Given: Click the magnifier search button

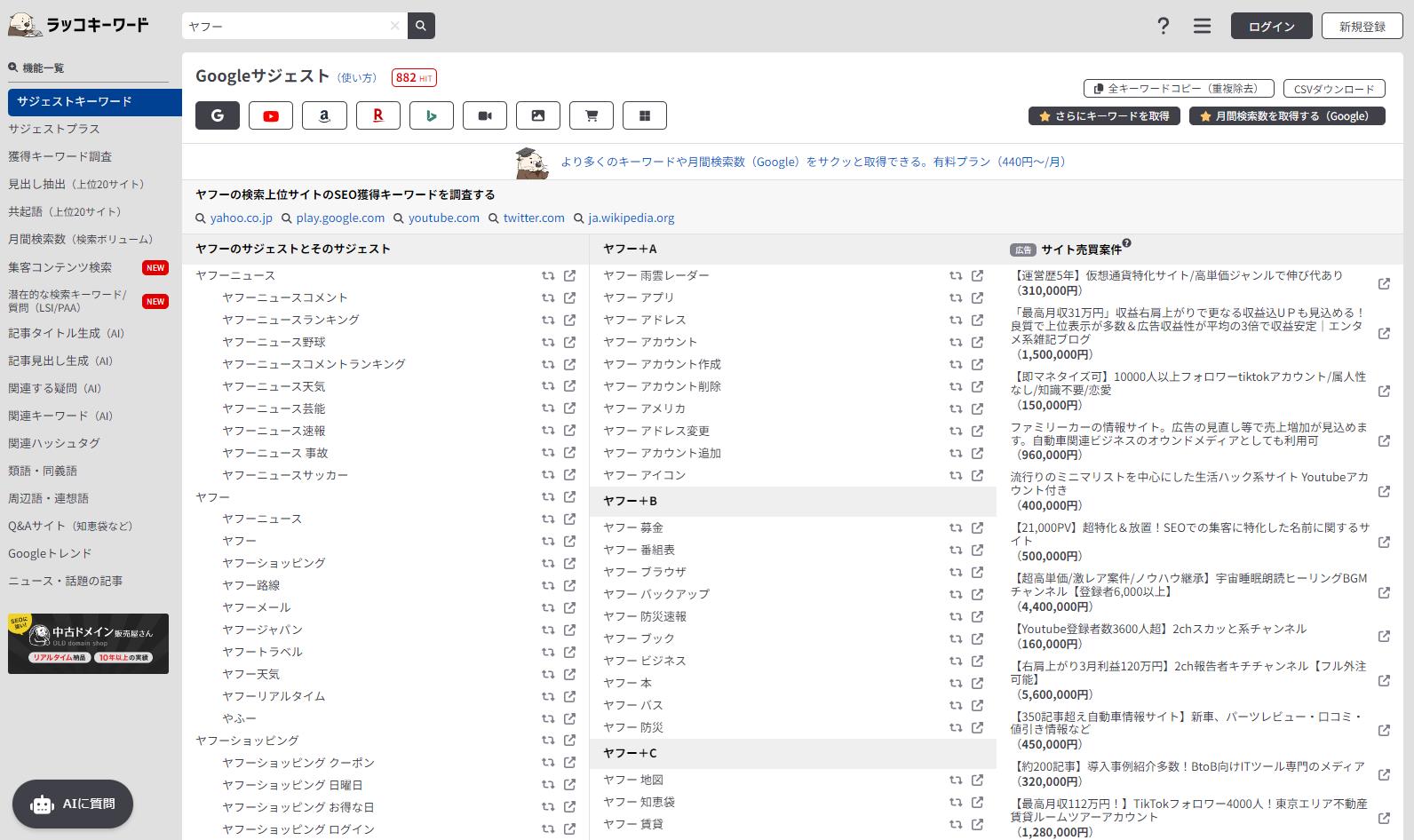Looking at the screenshot, I should pyautogui.click(x=421, y=26).
